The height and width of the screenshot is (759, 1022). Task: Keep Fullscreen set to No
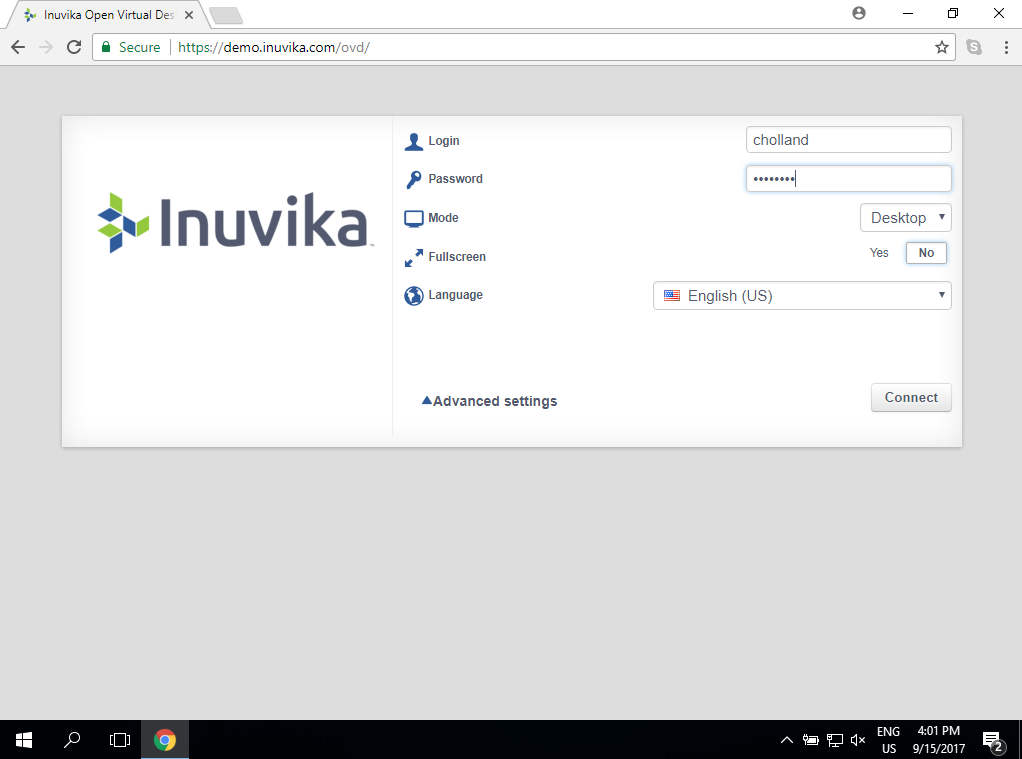[x=925, y=252]
